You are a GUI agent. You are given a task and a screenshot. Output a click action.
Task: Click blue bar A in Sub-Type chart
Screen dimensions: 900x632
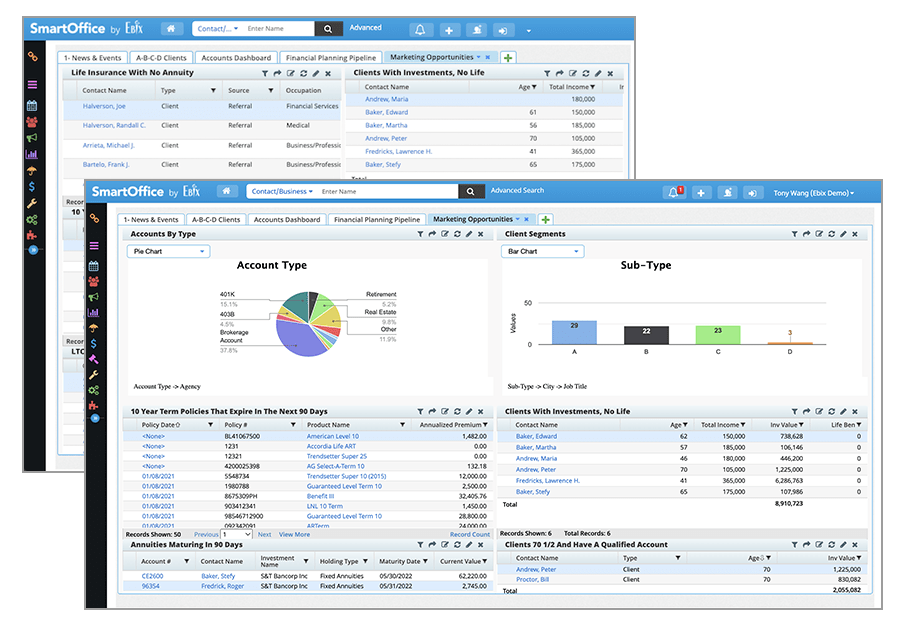point(574,333)
